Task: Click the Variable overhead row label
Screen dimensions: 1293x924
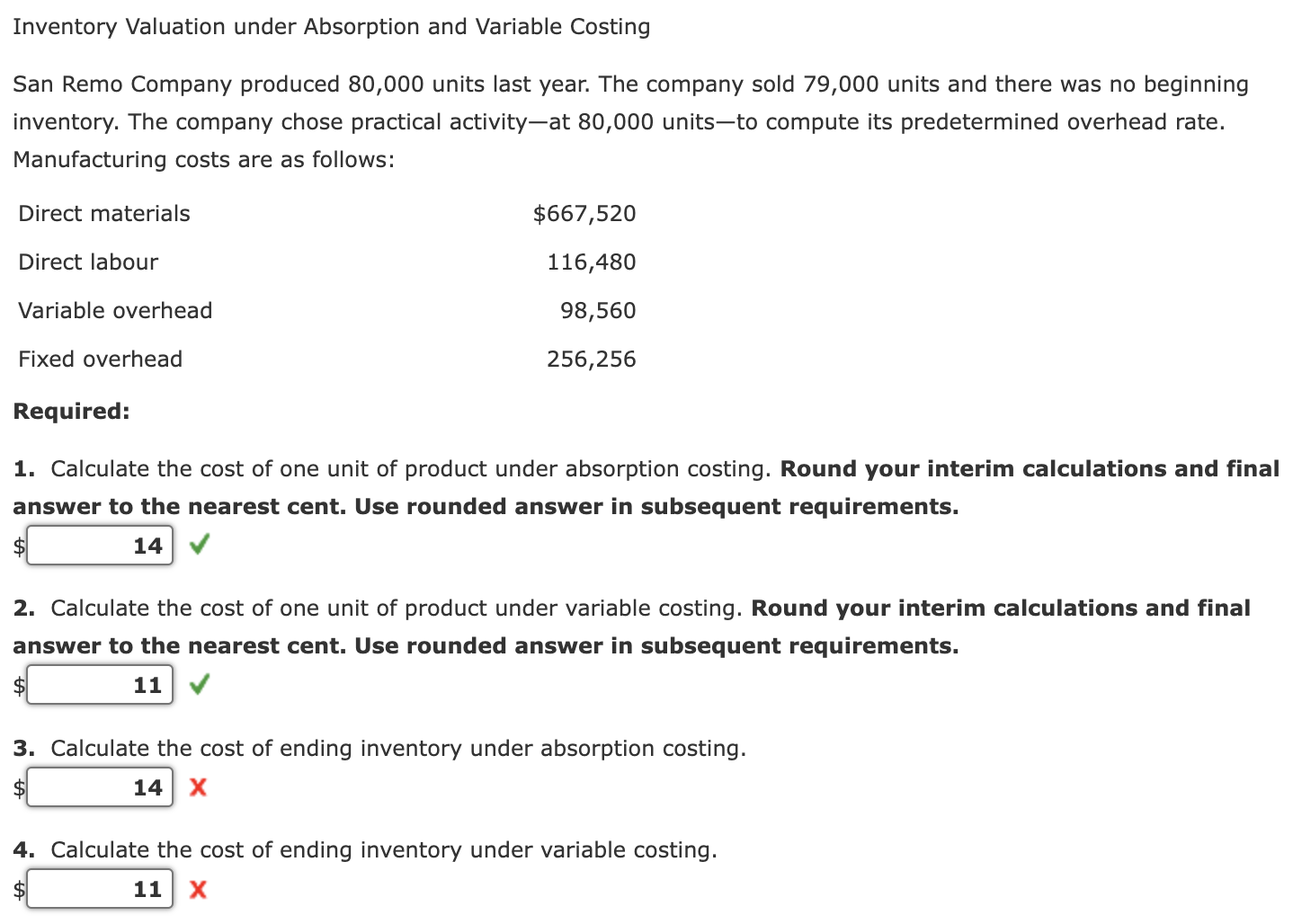Action: [114, 310]
